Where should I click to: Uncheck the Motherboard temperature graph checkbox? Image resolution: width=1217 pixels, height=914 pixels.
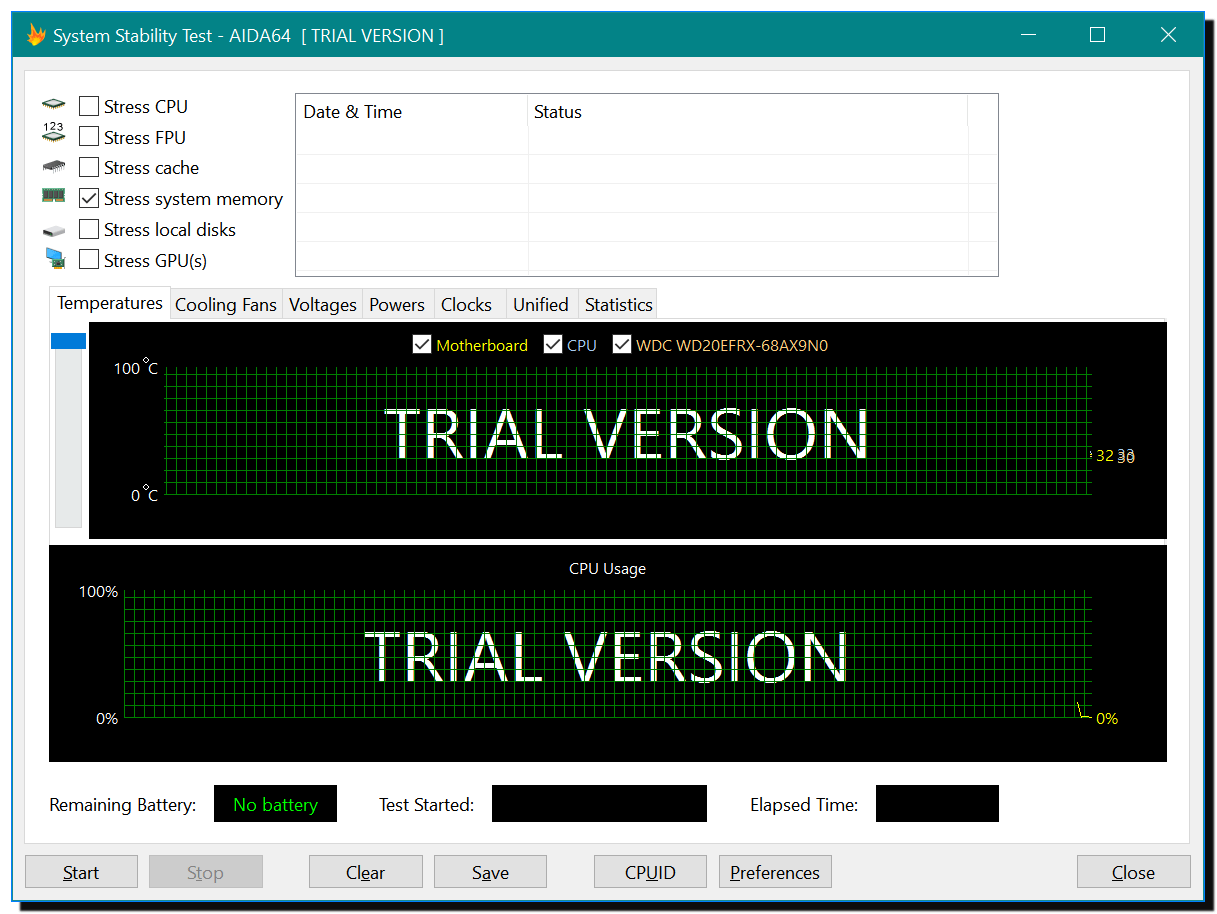click(422, 345)
